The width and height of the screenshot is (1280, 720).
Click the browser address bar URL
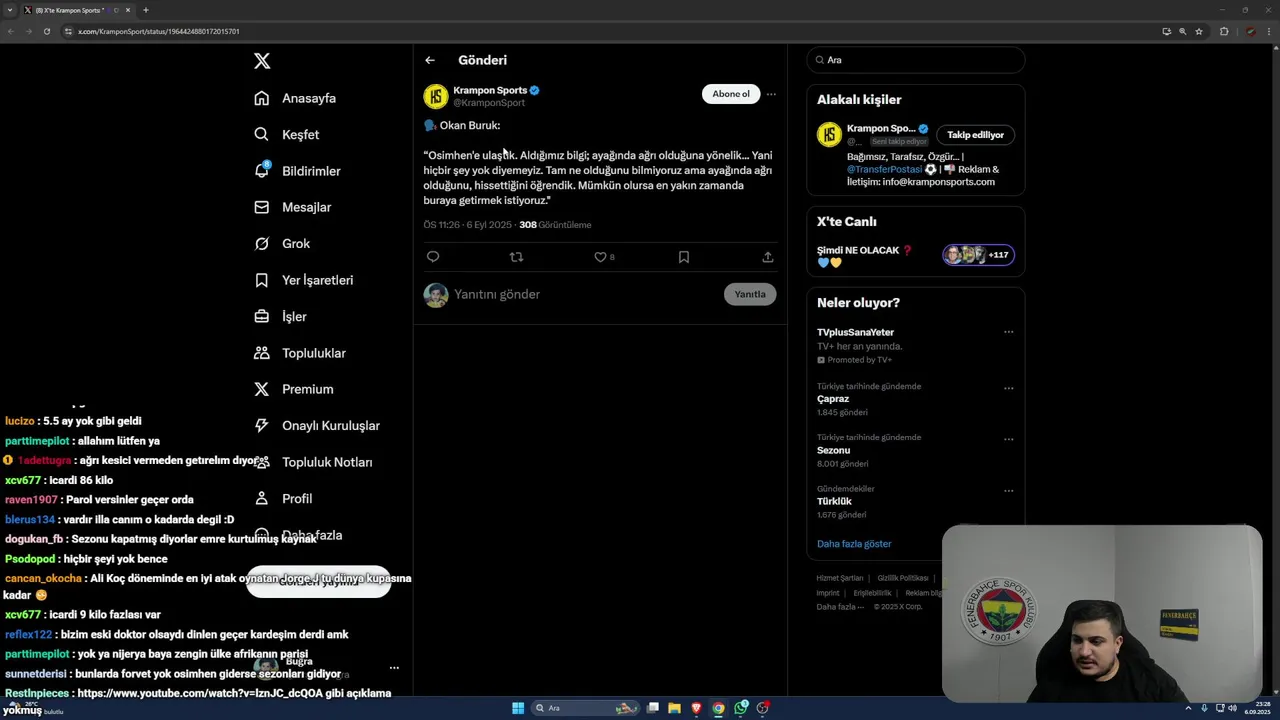coord(158,31)
